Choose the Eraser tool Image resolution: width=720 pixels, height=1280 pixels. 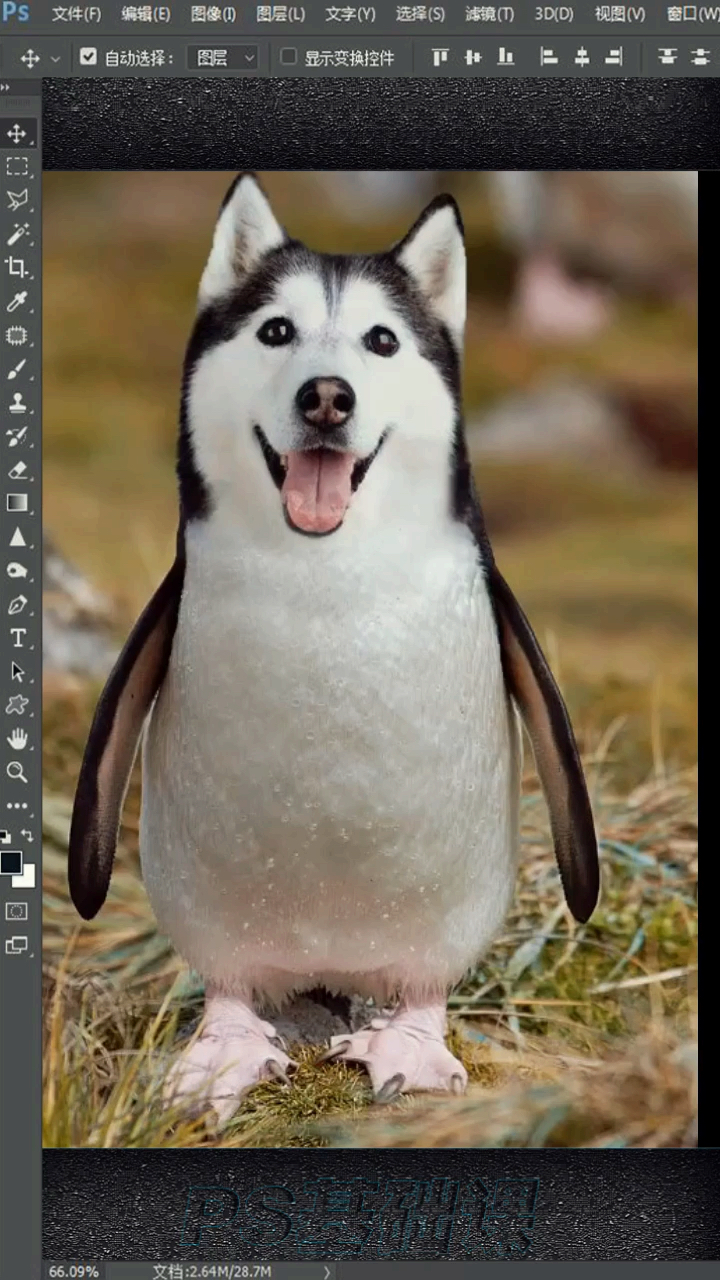(17, 470)
